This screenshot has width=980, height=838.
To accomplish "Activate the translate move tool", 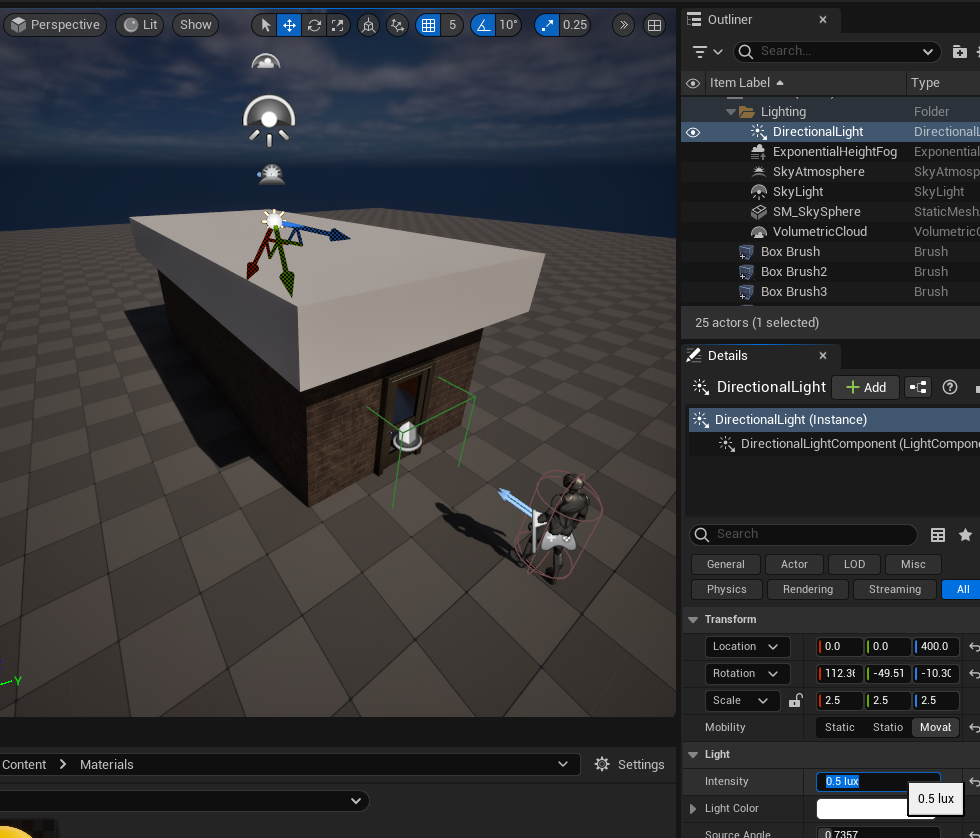I will 289,25.
